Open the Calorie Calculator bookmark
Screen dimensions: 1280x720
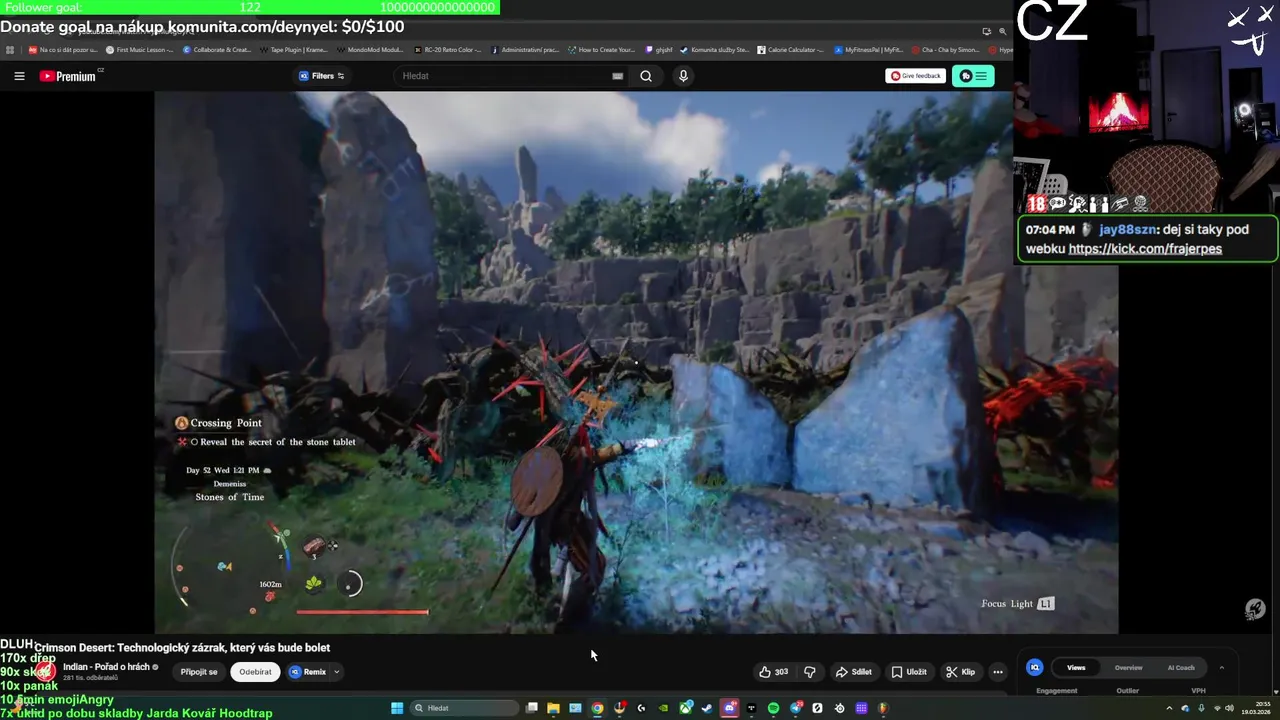[x=790, y=49]
